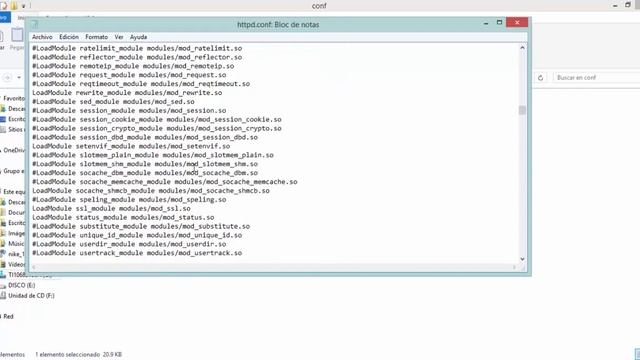Image resolution: width=640 pixels, height=360 pixels.
Task: Click the '#LoadModule usertrack_module' line
Action: click(x=137, y=253)
